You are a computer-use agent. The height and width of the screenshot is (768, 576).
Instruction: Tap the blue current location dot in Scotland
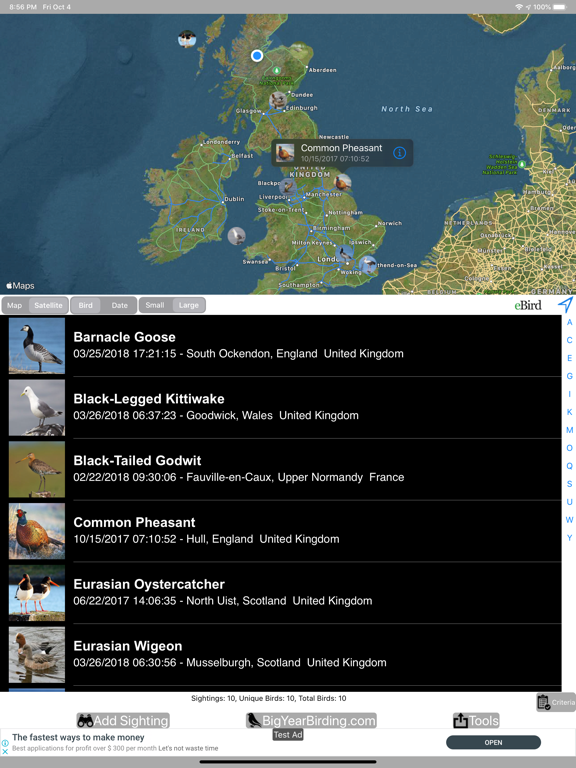tap(257, 55)
